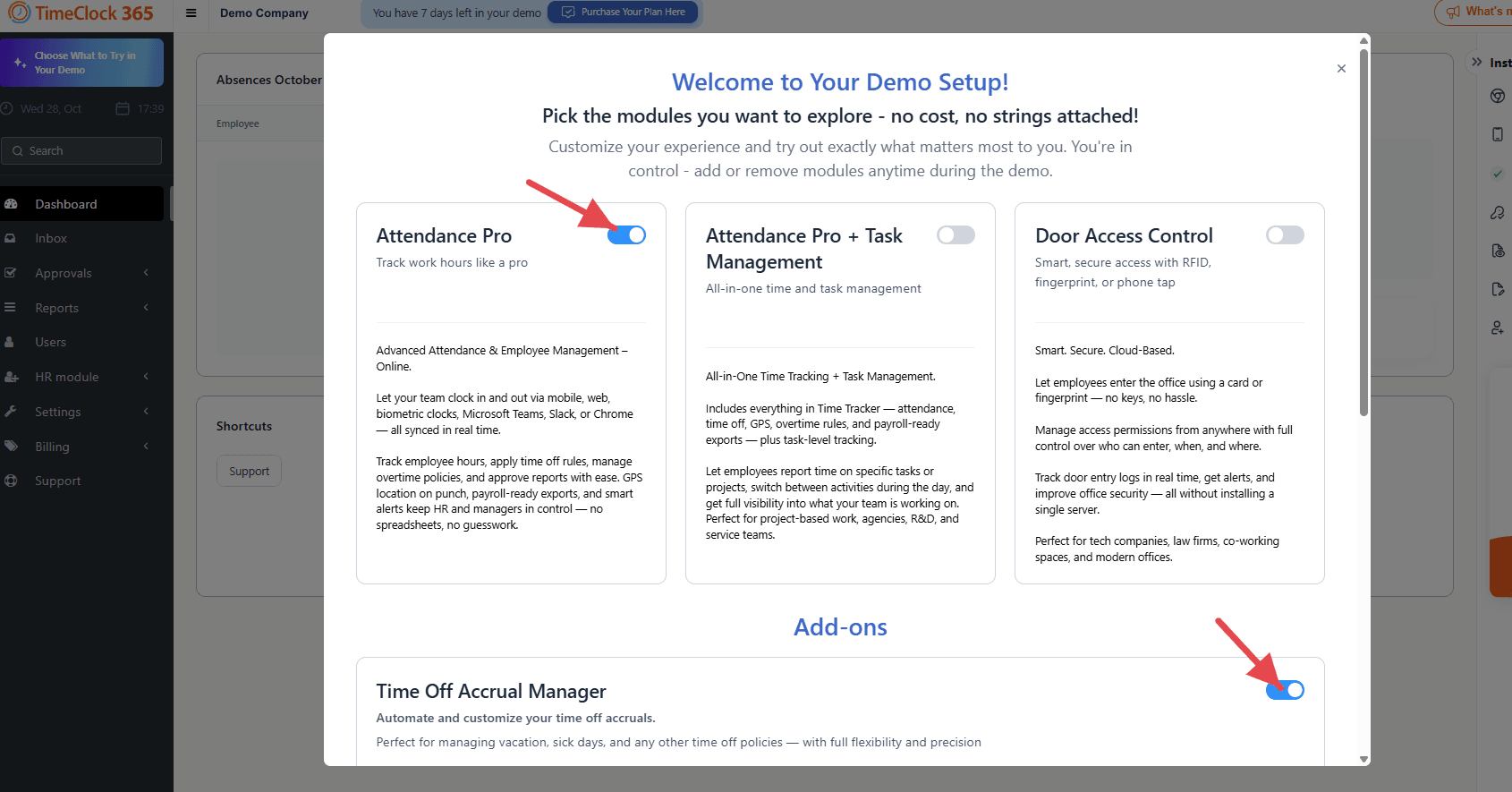Click the add user icon in right panel
The width and height of the screenshot is (1512, 792).
1497,328
